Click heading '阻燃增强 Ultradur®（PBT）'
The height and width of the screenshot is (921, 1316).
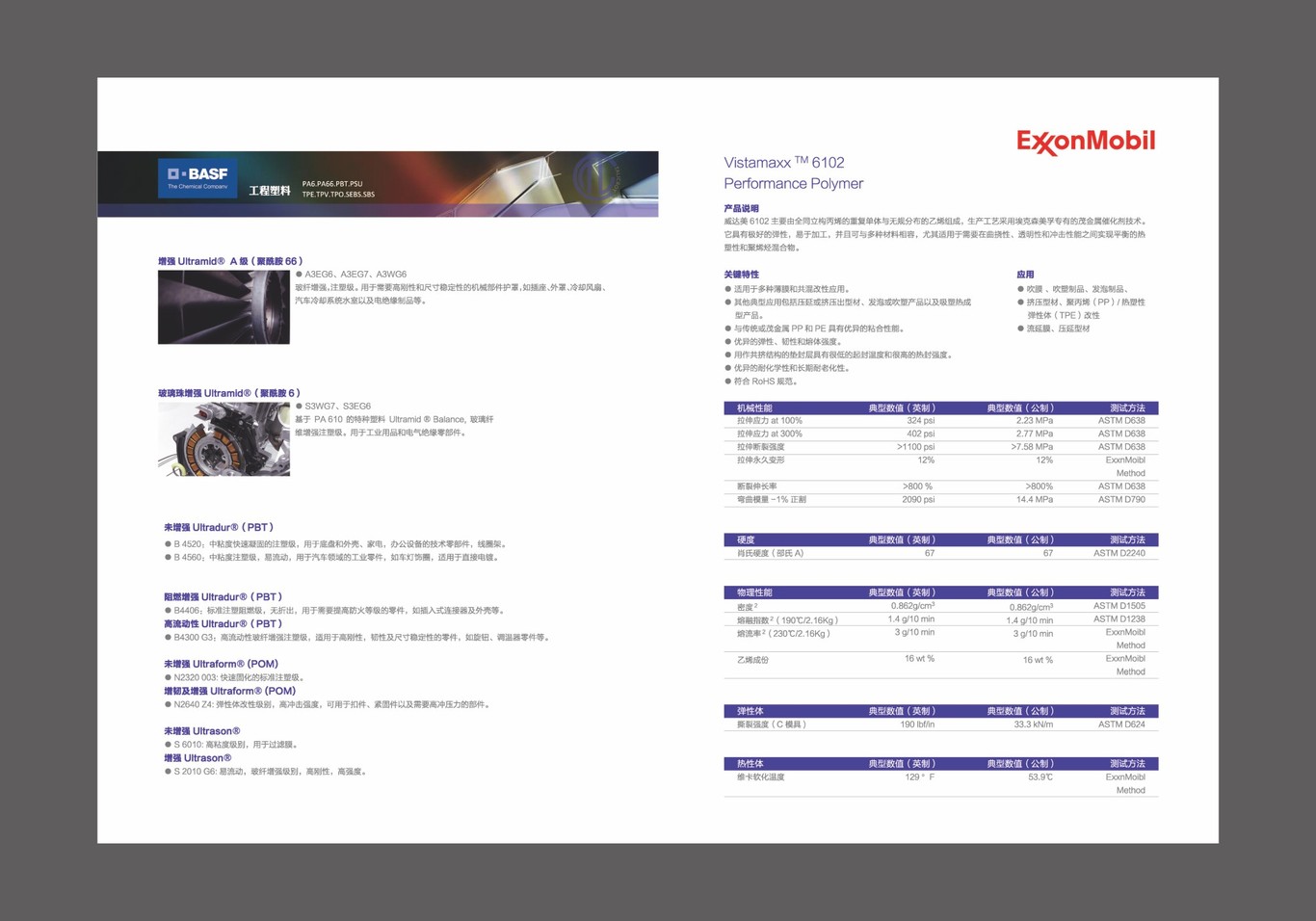tap(223, 597)
